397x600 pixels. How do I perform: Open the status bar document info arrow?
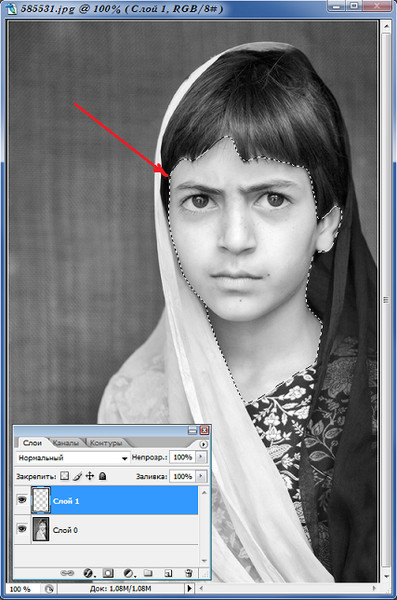(x=190, y=588)
